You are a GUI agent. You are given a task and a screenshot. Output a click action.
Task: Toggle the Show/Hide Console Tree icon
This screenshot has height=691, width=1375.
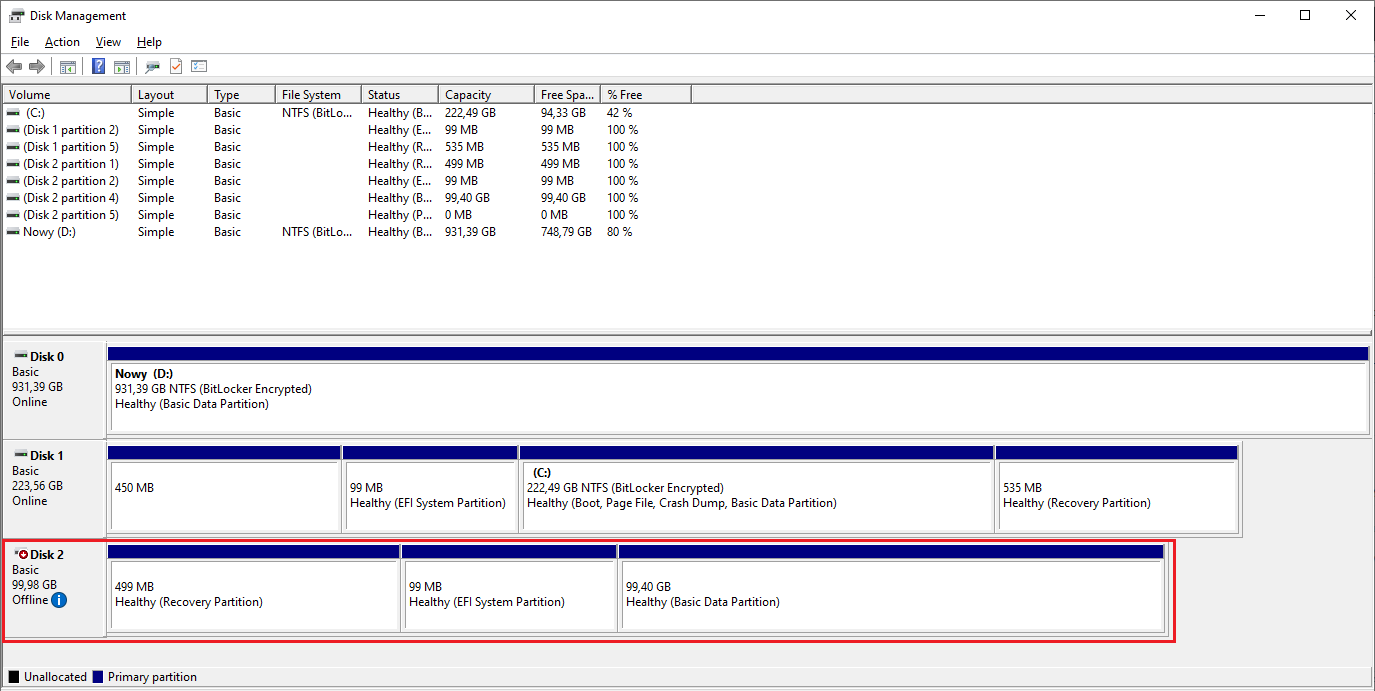tap(68, 67)
